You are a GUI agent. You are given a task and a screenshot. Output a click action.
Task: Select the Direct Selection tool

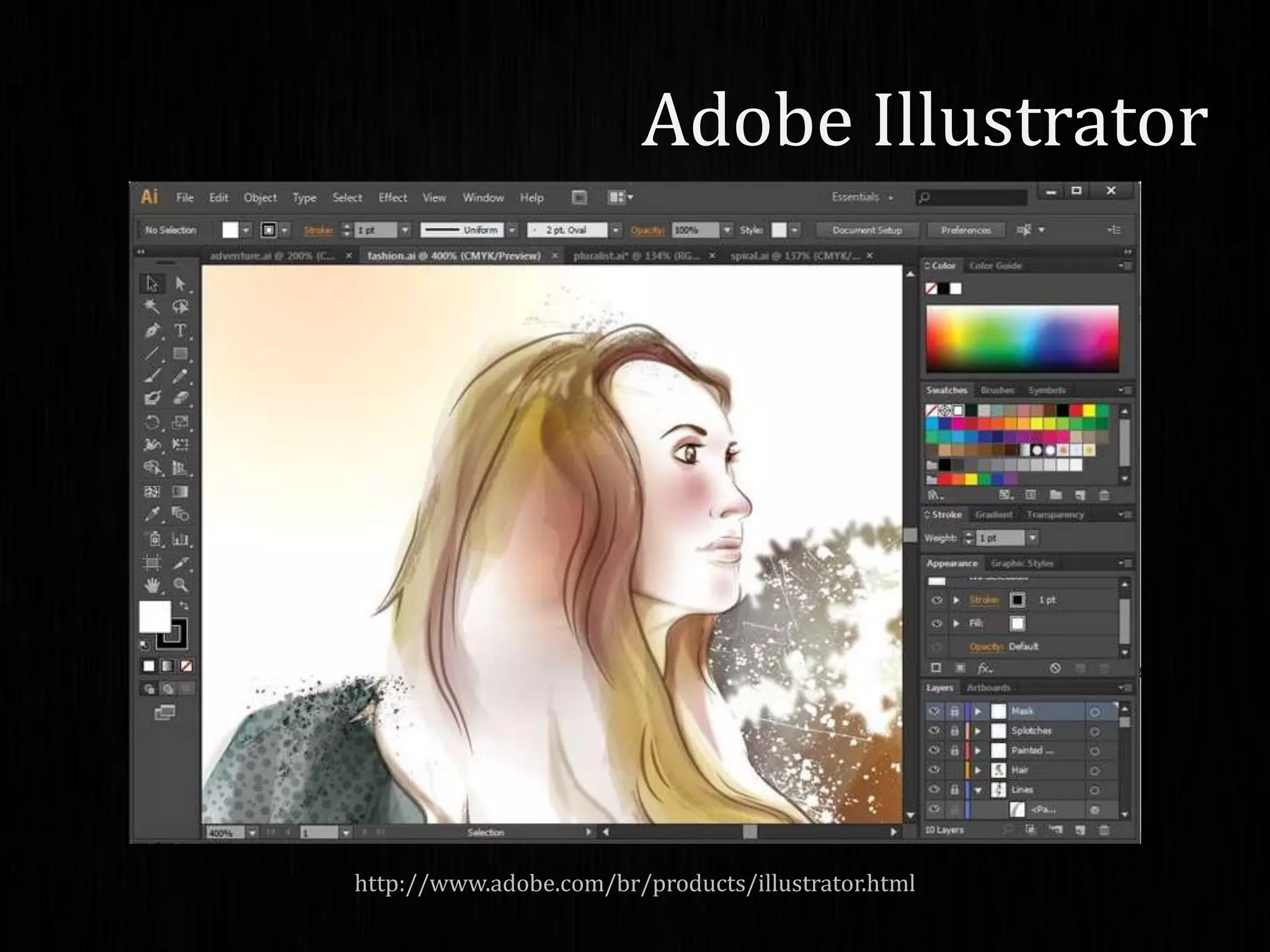(x=180, y=284)
